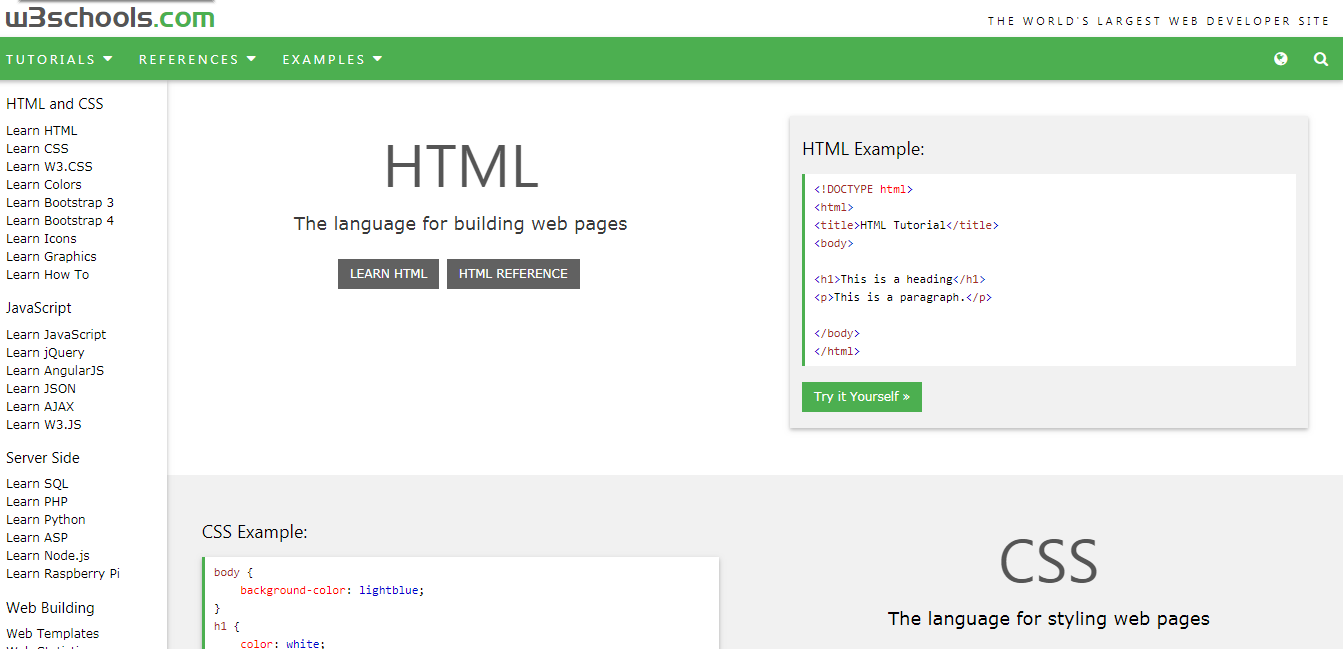The image size is (1343, 649).
Task: Open the Learn Icons link
Action: tap(41, 239)
